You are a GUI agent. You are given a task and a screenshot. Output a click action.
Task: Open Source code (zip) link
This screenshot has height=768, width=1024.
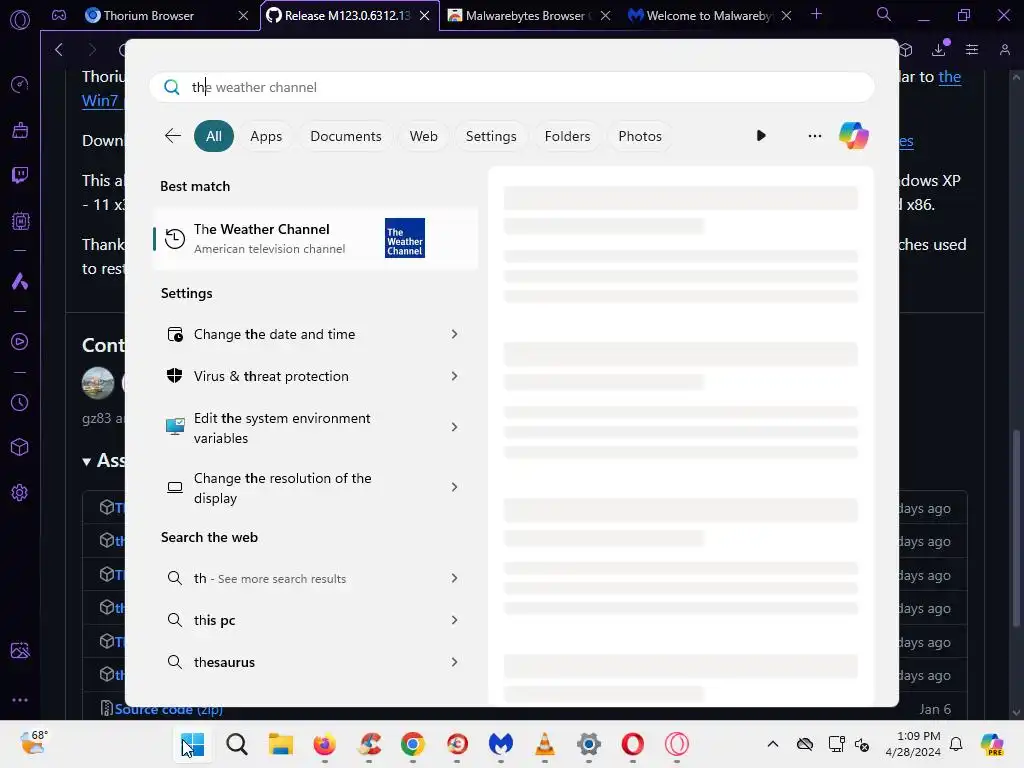coord(168,709)
